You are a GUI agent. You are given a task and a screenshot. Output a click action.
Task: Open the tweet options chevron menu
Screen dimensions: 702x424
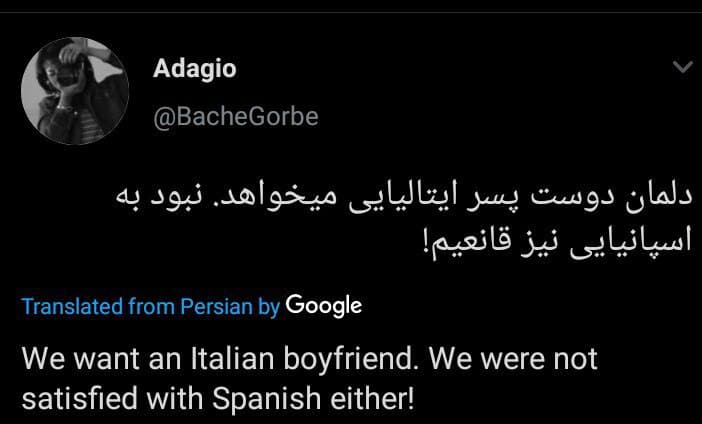pos(682,67)
